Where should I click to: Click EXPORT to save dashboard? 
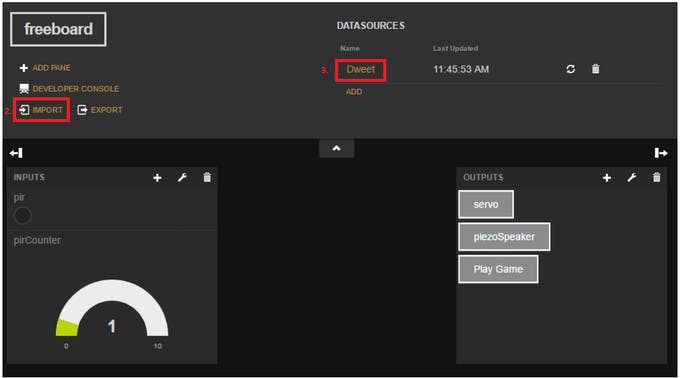pyautogui.click(x=100, y=110)
